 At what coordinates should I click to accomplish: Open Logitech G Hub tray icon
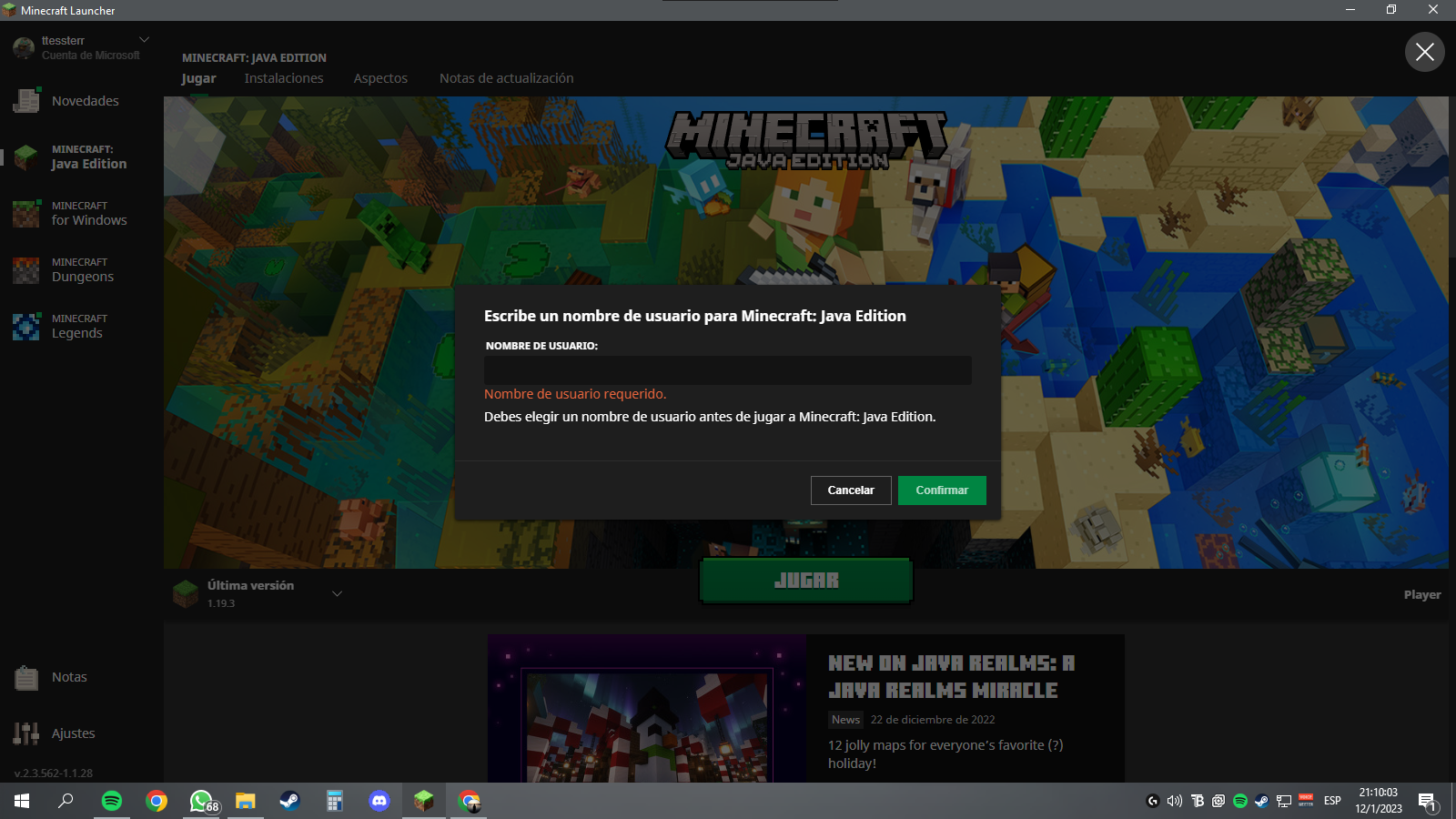coord(1153,801)
